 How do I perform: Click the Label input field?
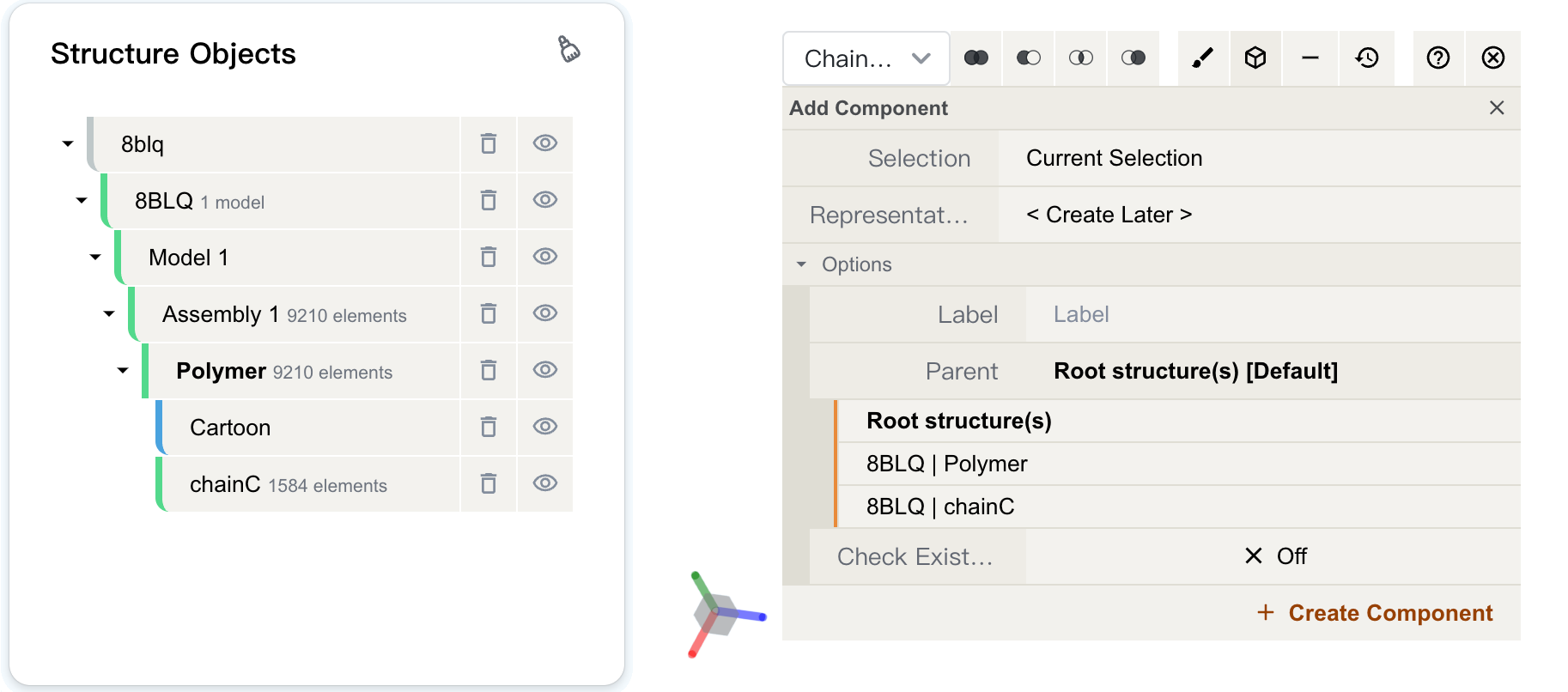pos(1273,314)
